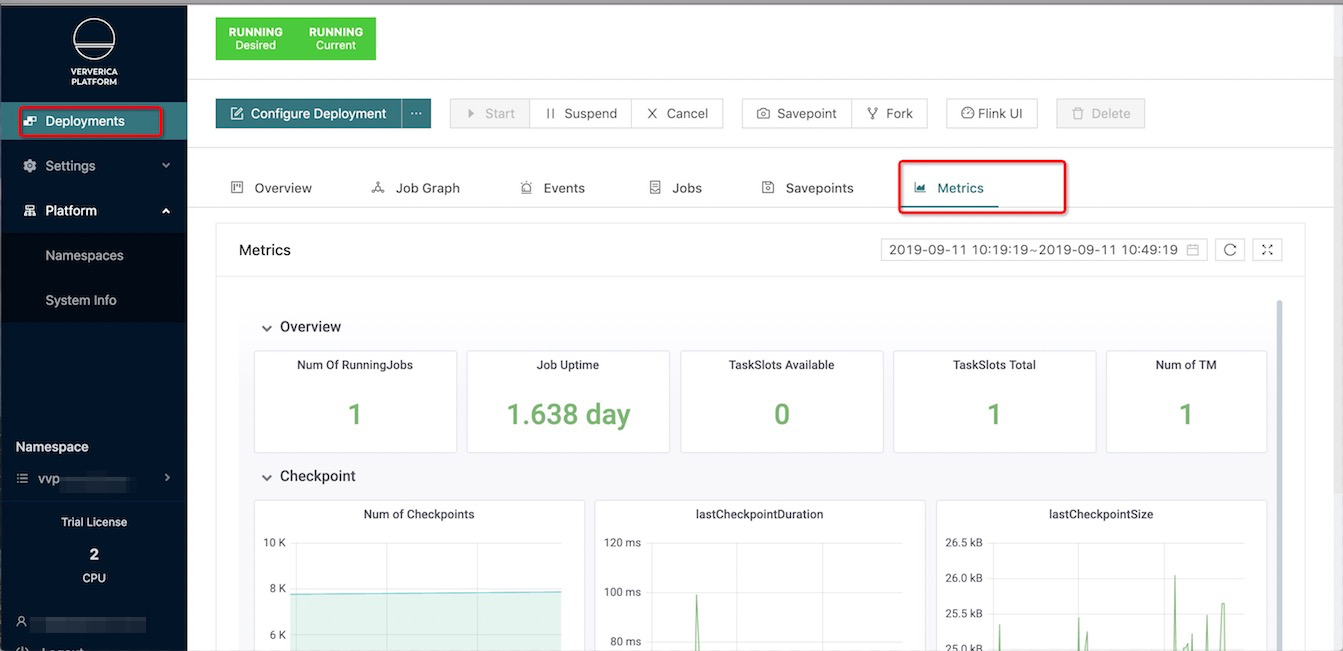Open Namespaces under Platform
The width and height of the screenshot is (1343, 651).
[x=85, y=256]
